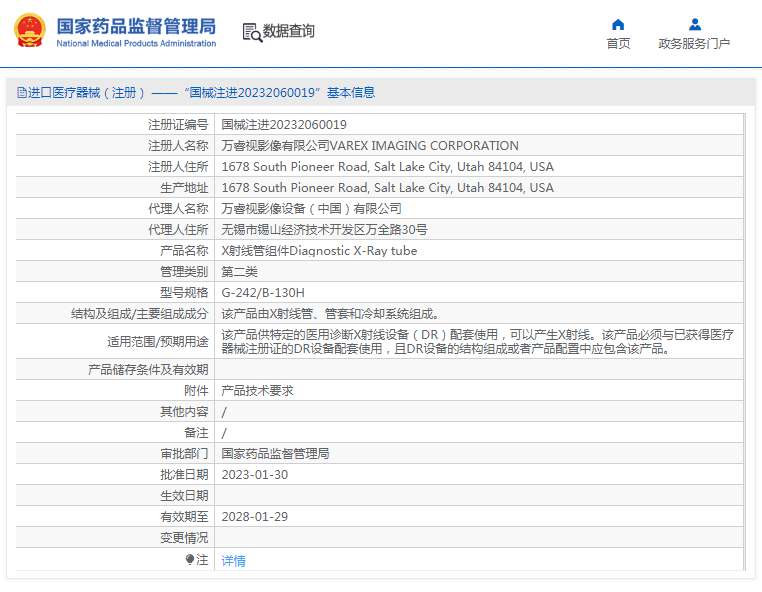Click the 代理人名称 label
This screenshot has height=592, width=762.
(178, 209)
